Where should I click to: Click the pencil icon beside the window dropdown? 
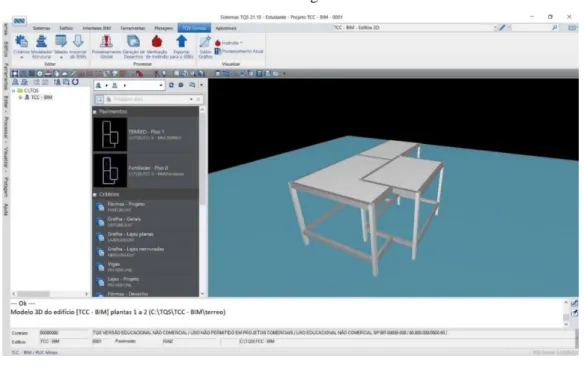(x=502, y=28)
